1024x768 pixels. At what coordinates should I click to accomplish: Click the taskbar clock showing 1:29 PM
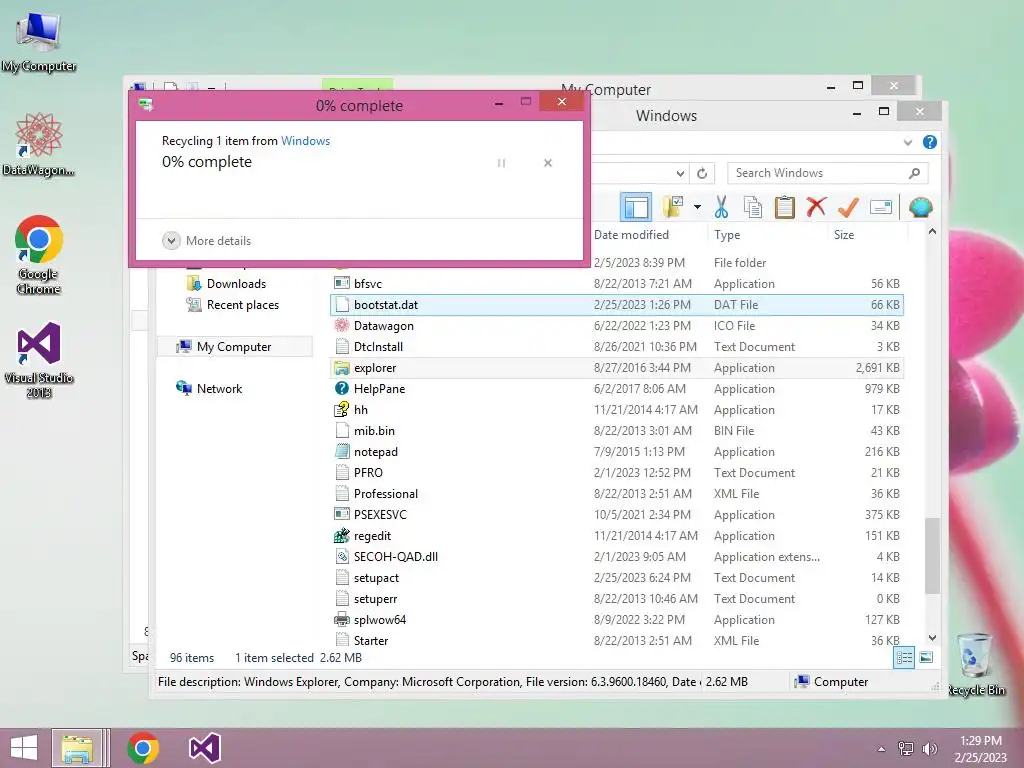pyautogui.click(x=980, y=749)
